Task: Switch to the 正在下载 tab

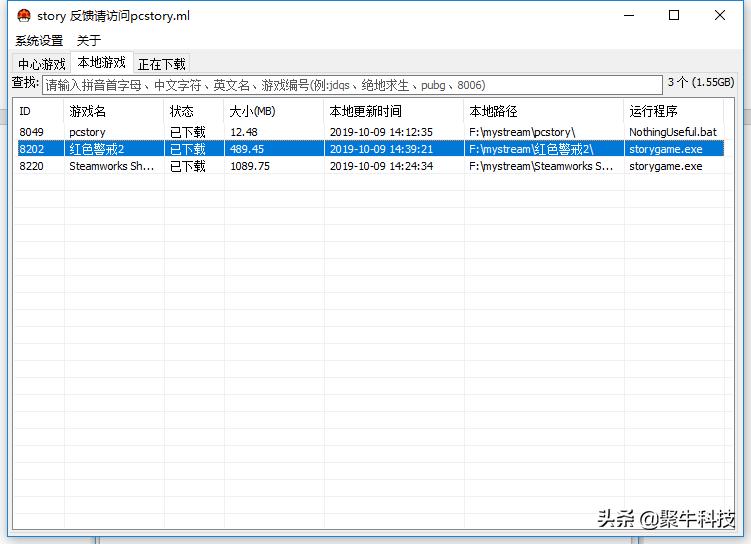Action: click(161, 64)
